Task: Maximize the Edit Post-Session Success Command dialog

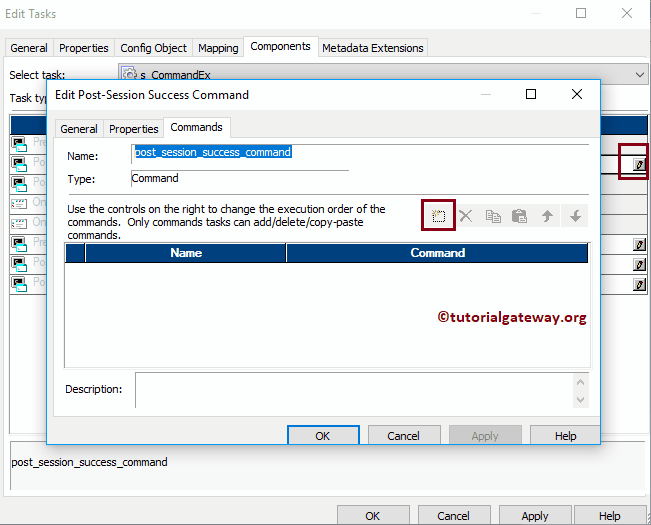Action: coord(531,94)
